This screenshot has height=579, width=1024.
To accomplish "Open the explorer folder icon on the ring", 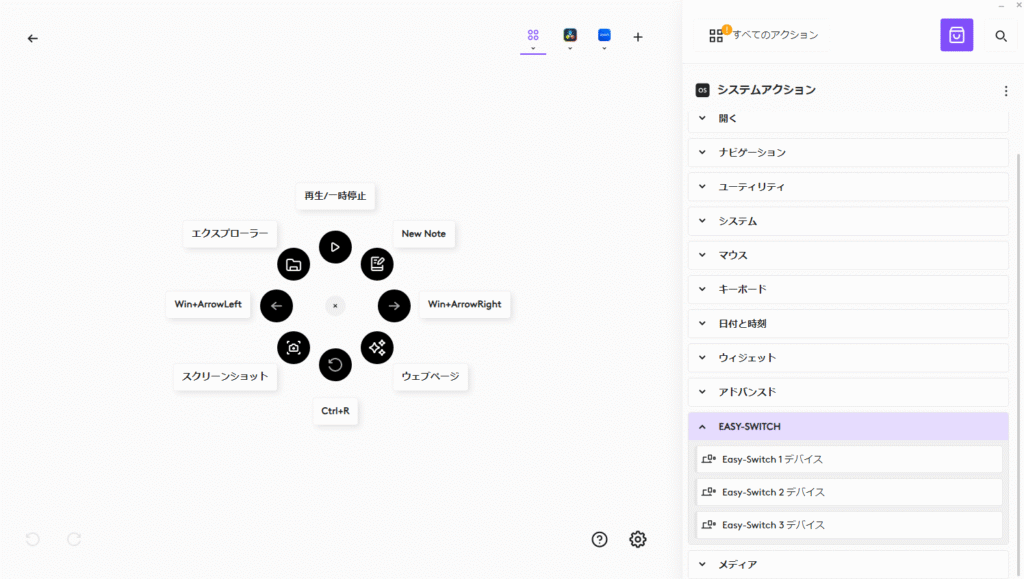I will 294,264.
